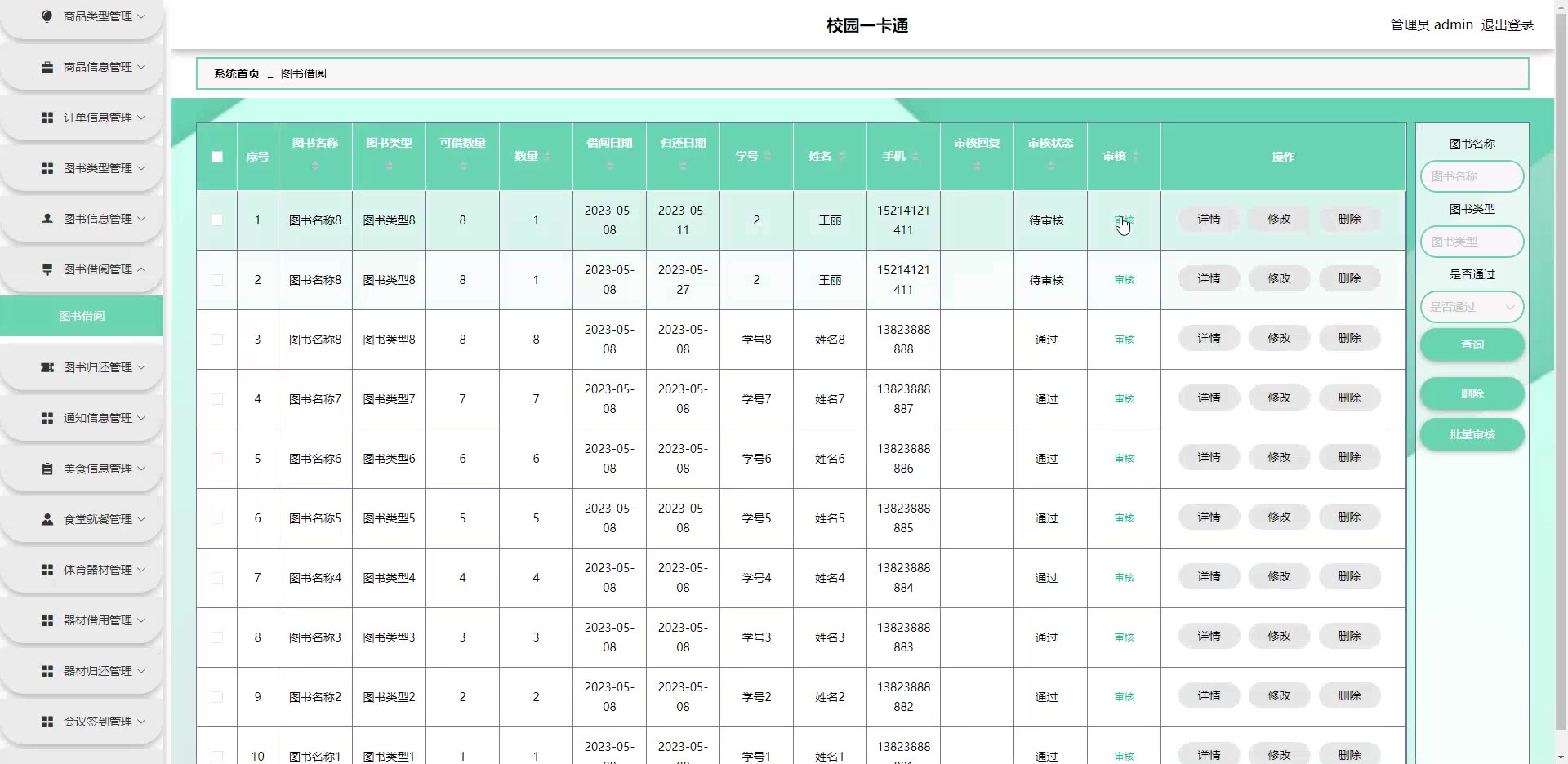Click 删除 for row 5 图书名称6
Screen dimensions: 1568x764
[1349, 457]
